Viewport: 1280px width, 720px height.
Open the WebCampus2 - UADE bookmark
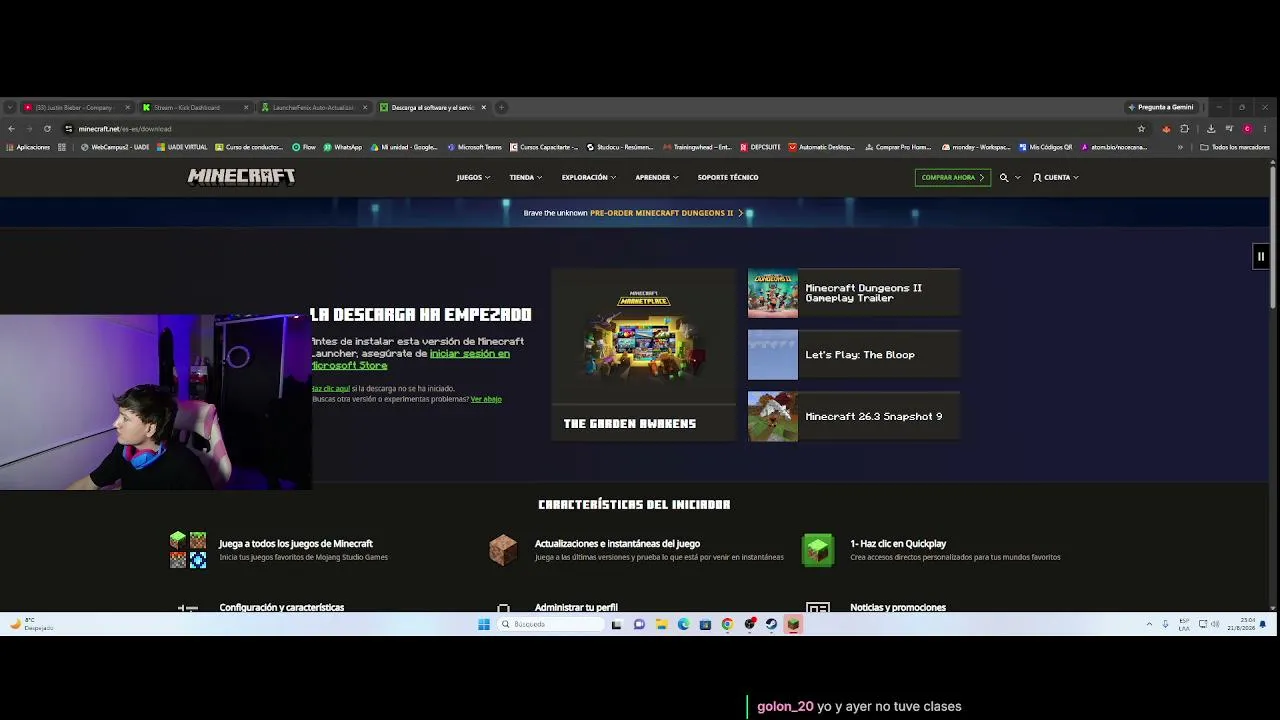[x=115, y=147]
